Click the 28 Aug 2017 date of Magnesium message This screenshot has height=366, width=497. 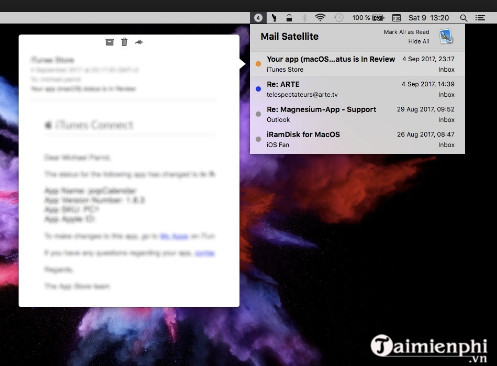(425, 109)
